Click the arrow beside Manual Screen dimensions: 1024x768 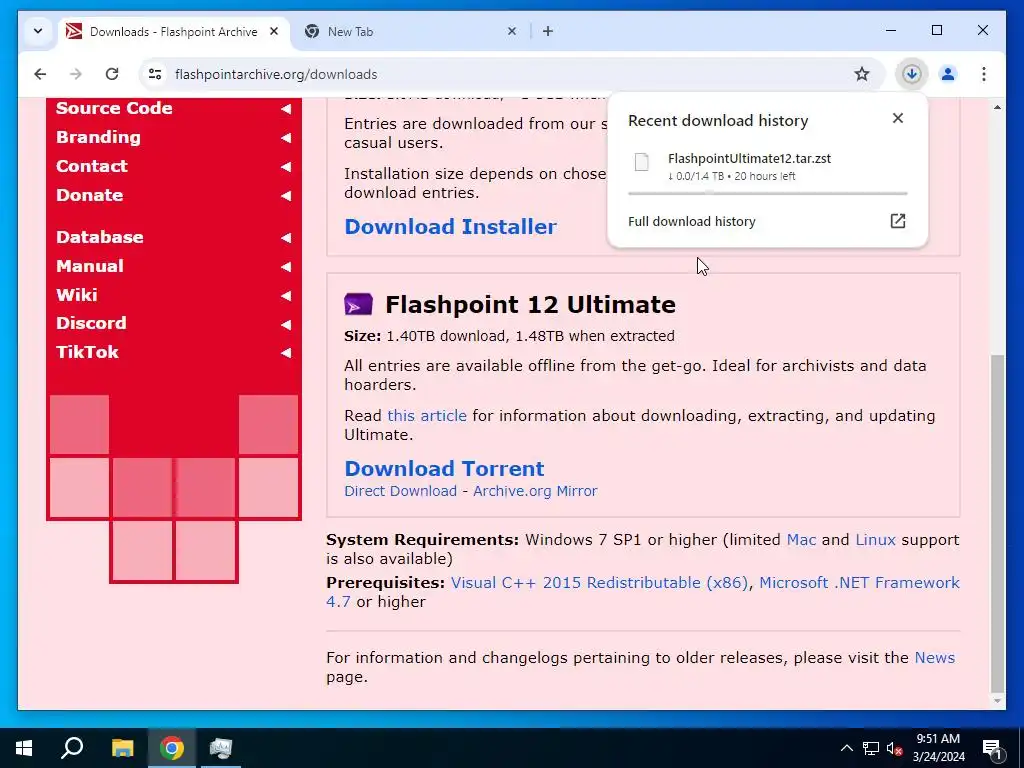286,266
